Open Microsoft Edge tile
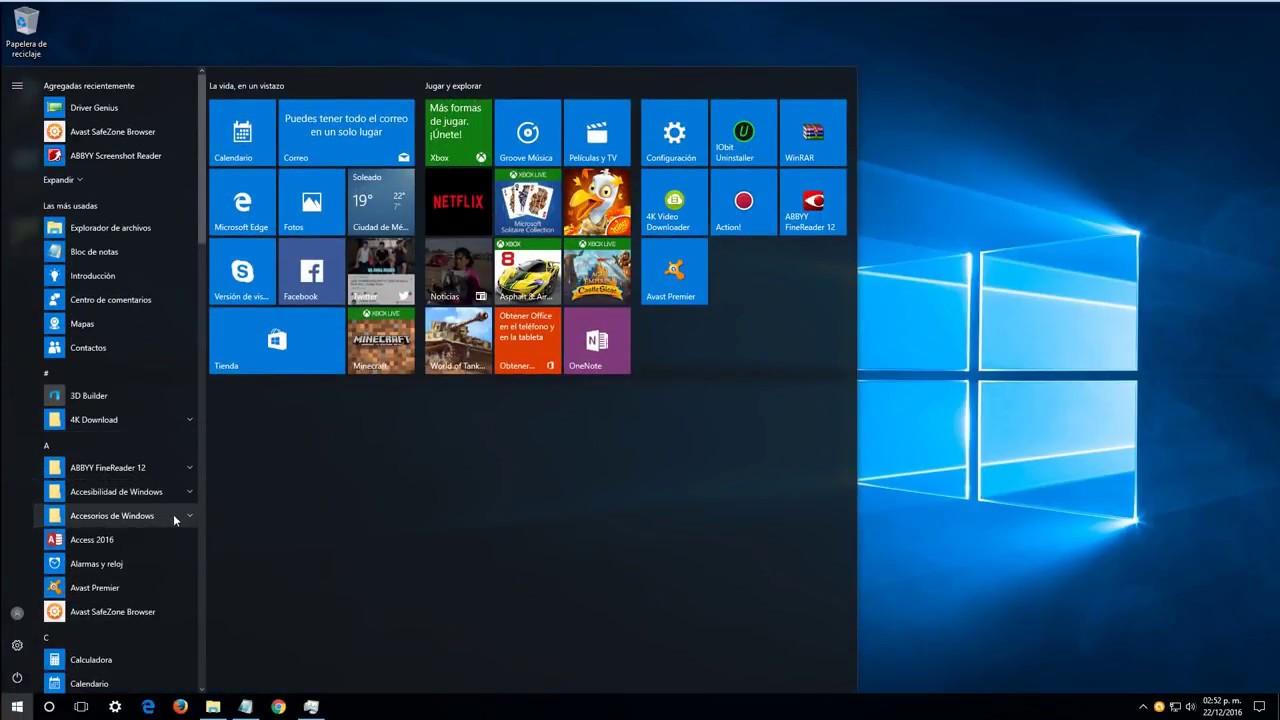Image resolution: width=1280 pixels, height=720 pixels. [x=242, y=202]
